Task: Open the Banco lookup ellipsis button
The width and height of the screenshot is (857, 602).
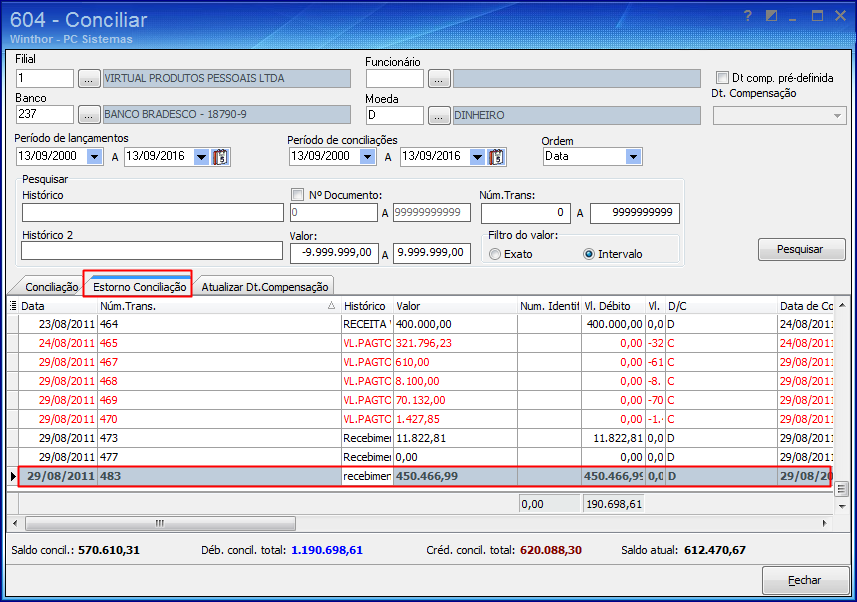Action: coord(89,115)
